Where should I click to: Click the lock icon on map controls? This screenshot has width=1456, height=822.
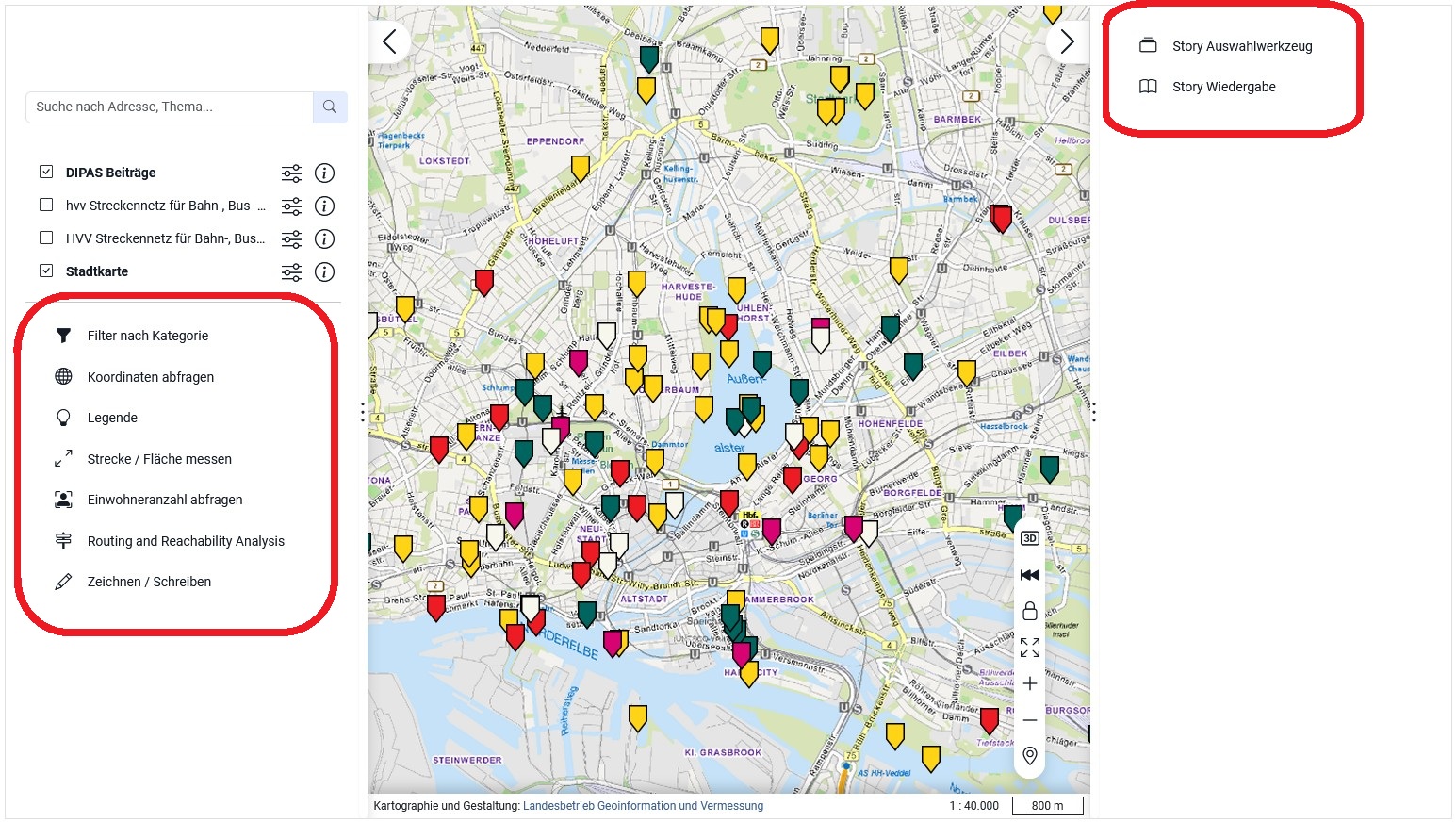[1030, 611]
